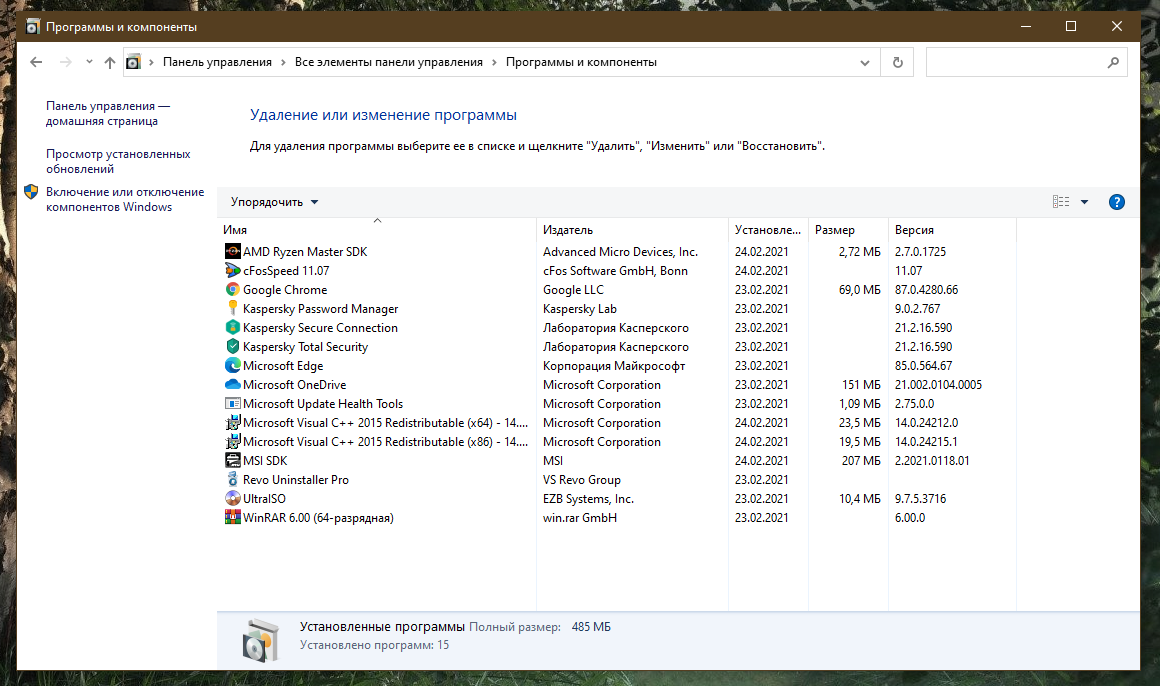The width and height of the screenshot is (1160, 686).
Task: Click the AMD Ryzen Master SDK icon
Action: pyautogui.click(x=232, y=252)
